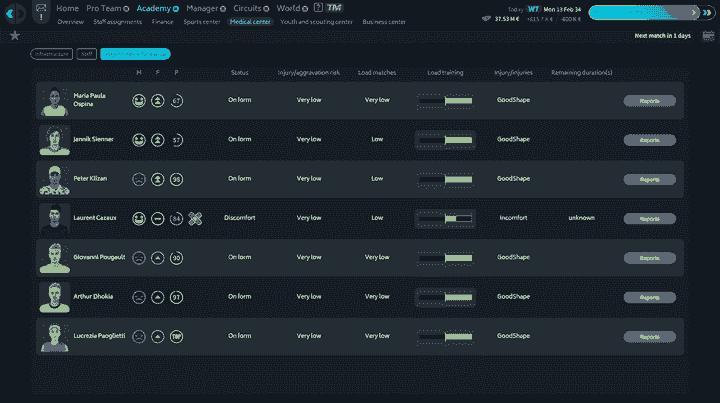Image resolution: width=720 pixels, height=403 pixels.
Task: Click Peter Klizan's load training bar
Action: (445, 179)
